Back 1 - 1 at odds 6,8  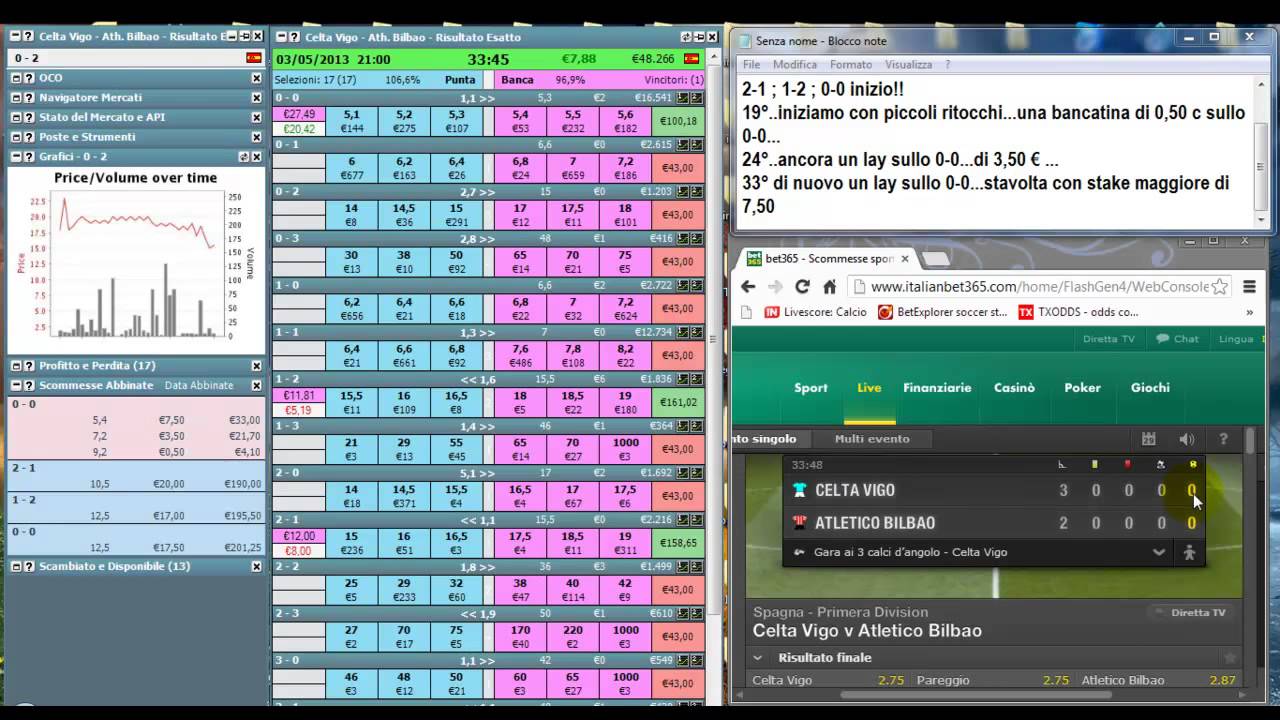(x=456, y=355)
